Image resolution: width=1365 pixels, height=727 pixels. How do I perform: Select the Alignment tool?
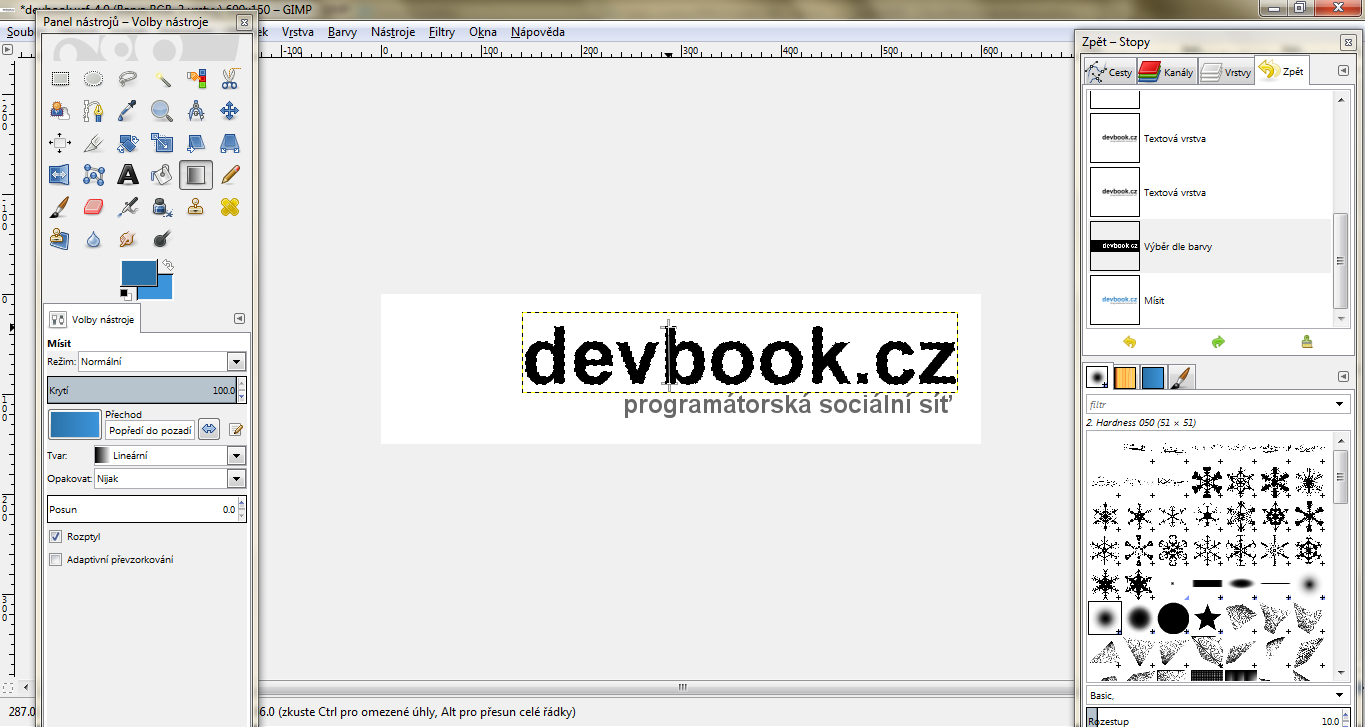click(60, 143)
